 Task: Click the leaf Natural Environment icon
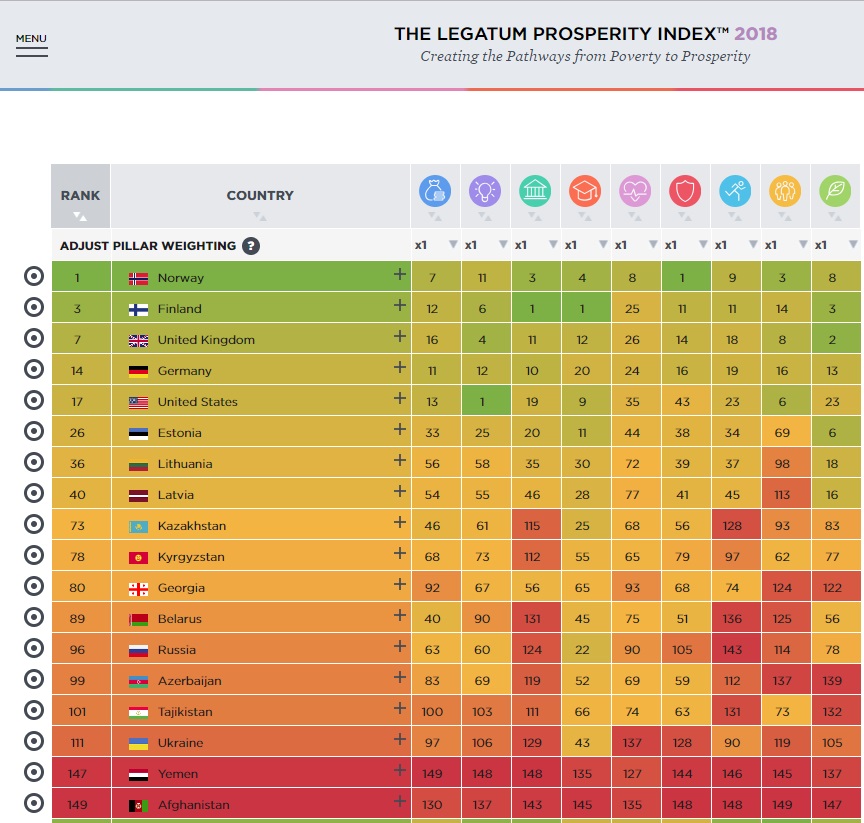pos(835,190)
